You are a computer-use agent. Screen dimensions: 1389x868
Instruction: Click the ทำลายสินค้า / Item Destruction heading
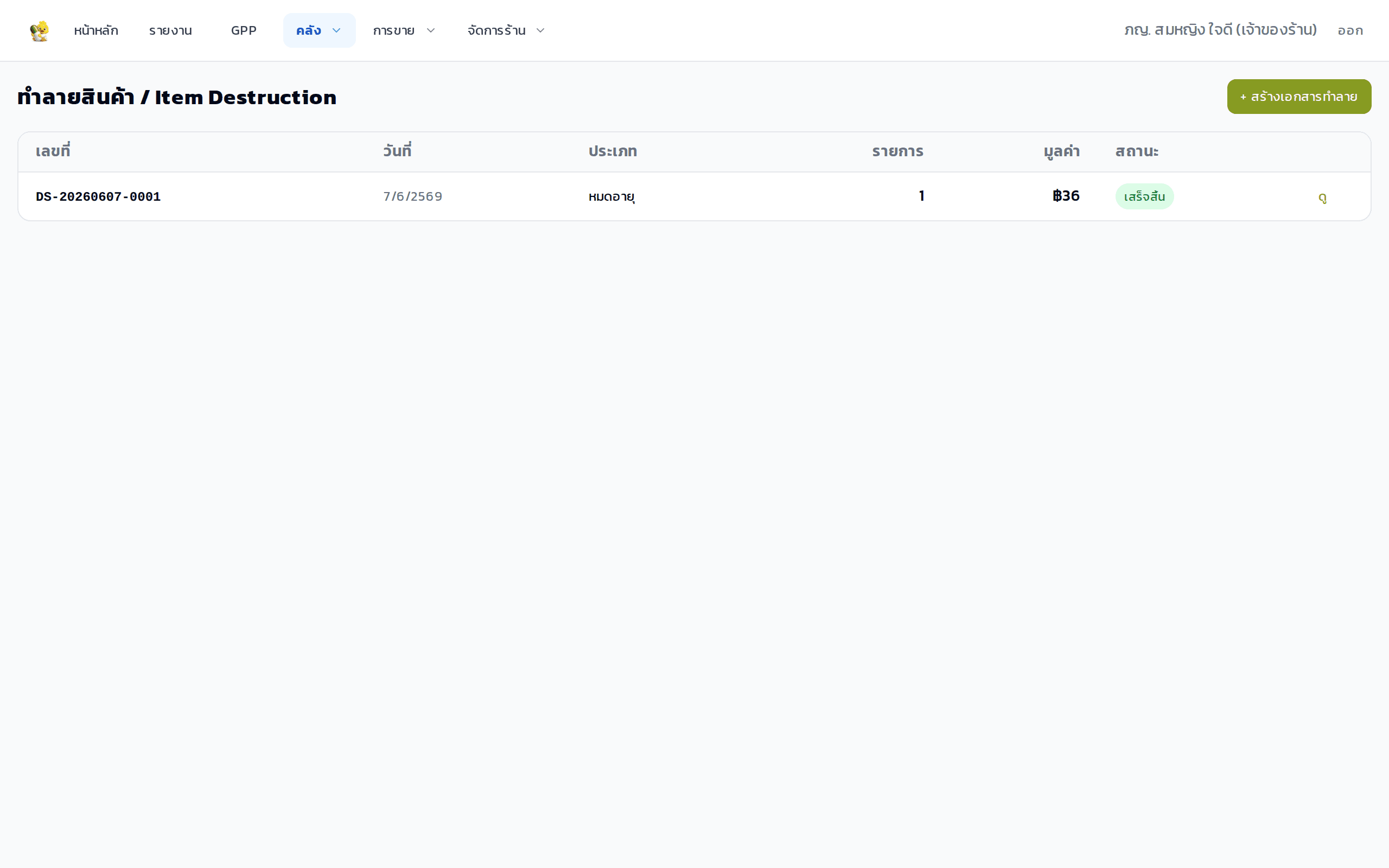pyautogui.click(x=177, y=97)
